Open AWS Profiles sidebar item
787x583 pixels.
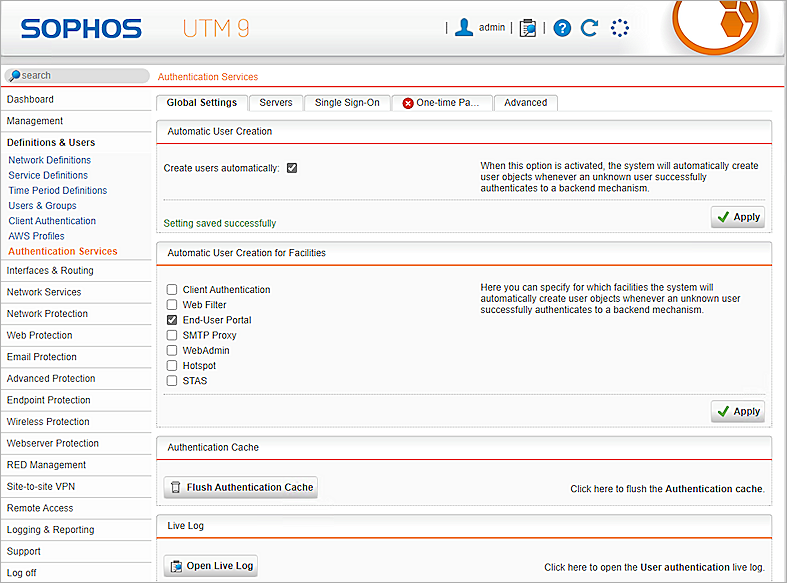(x=37, y=236)
